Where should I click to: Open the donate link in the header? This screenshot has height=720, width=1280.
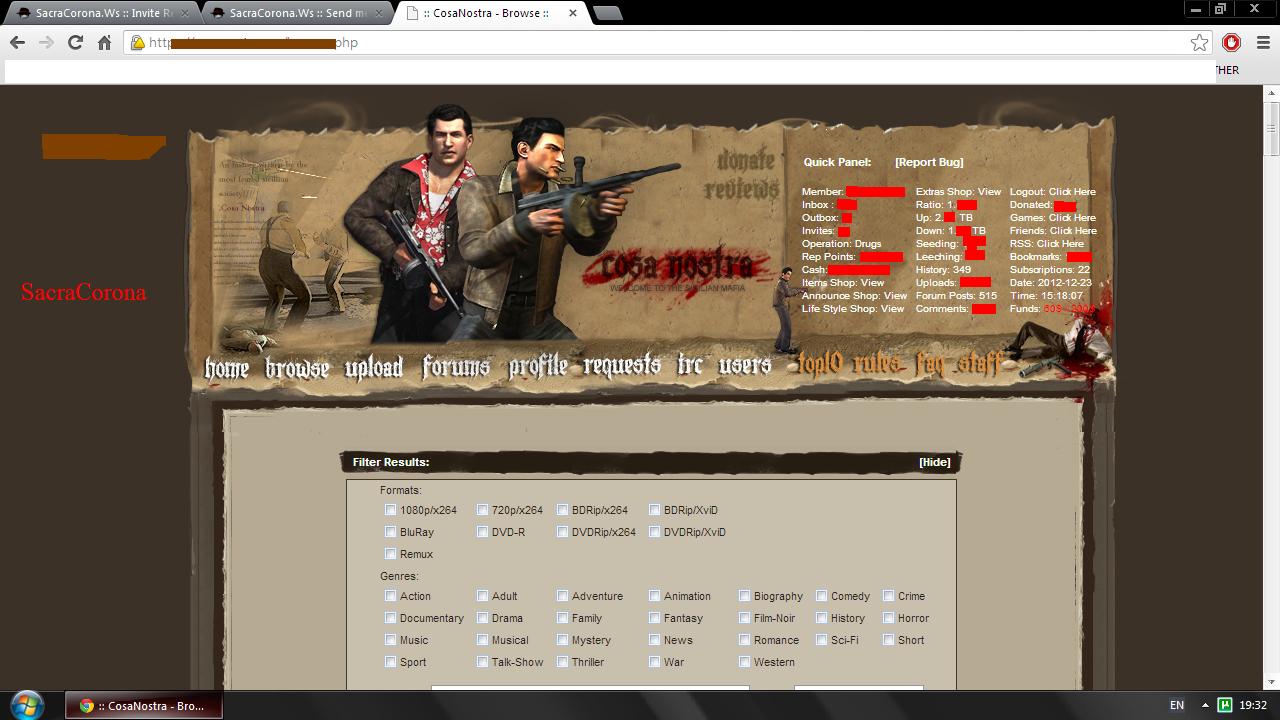tap(746, 160)
